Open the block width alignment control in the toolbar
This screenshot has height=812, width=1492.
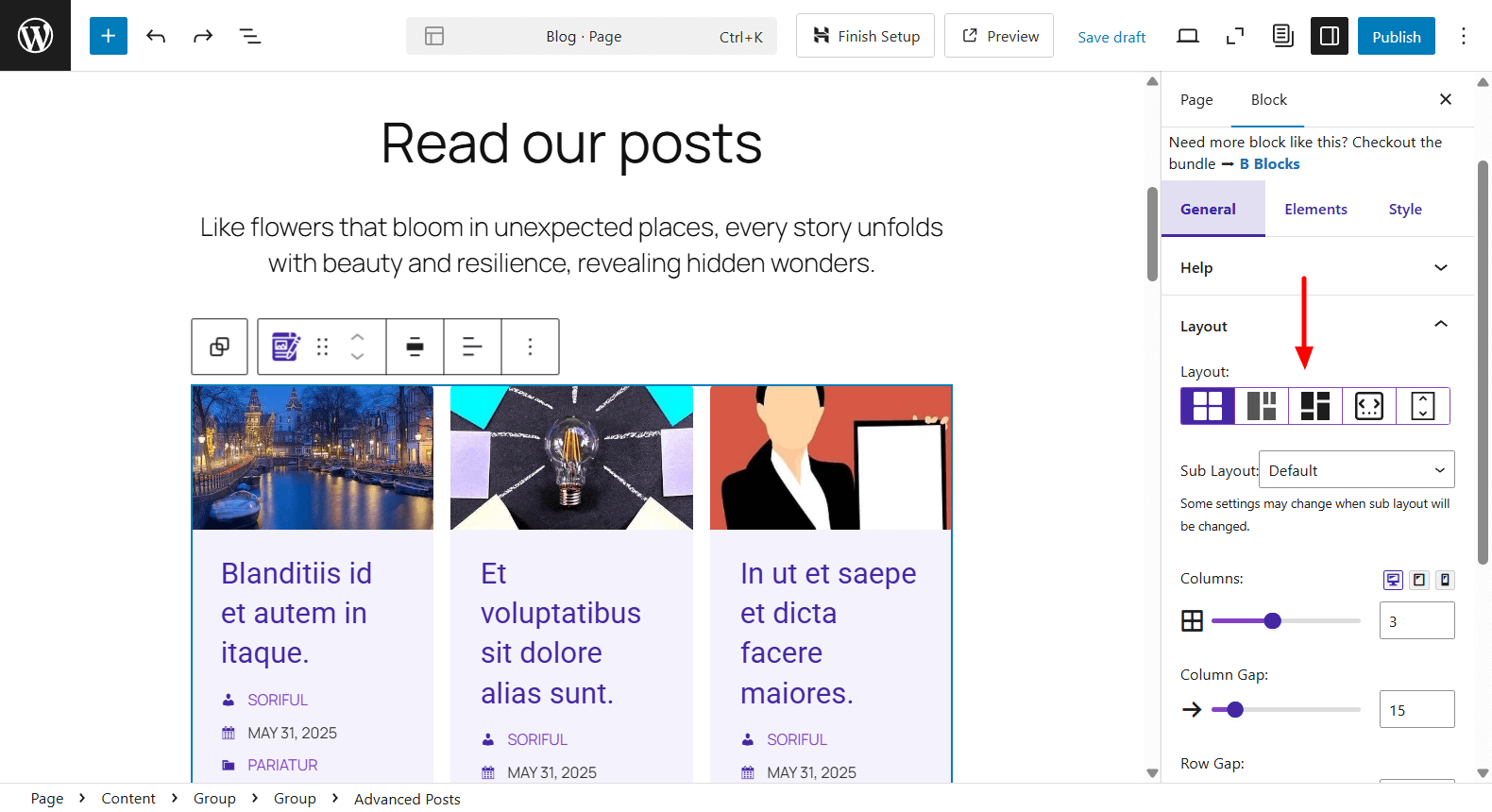pos(415,347)
